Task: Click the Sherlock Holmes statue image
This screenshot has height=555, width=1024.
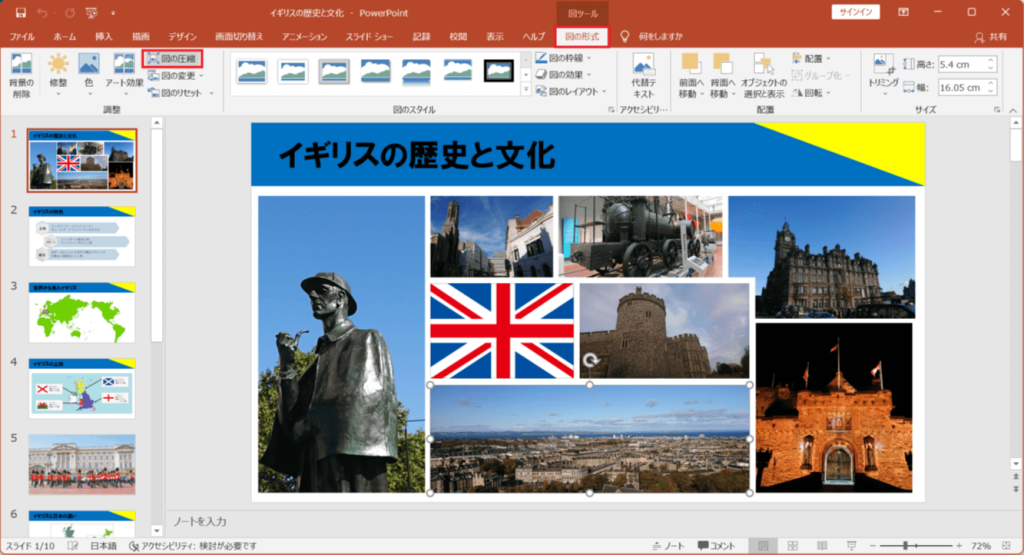Action: (341, 344)
